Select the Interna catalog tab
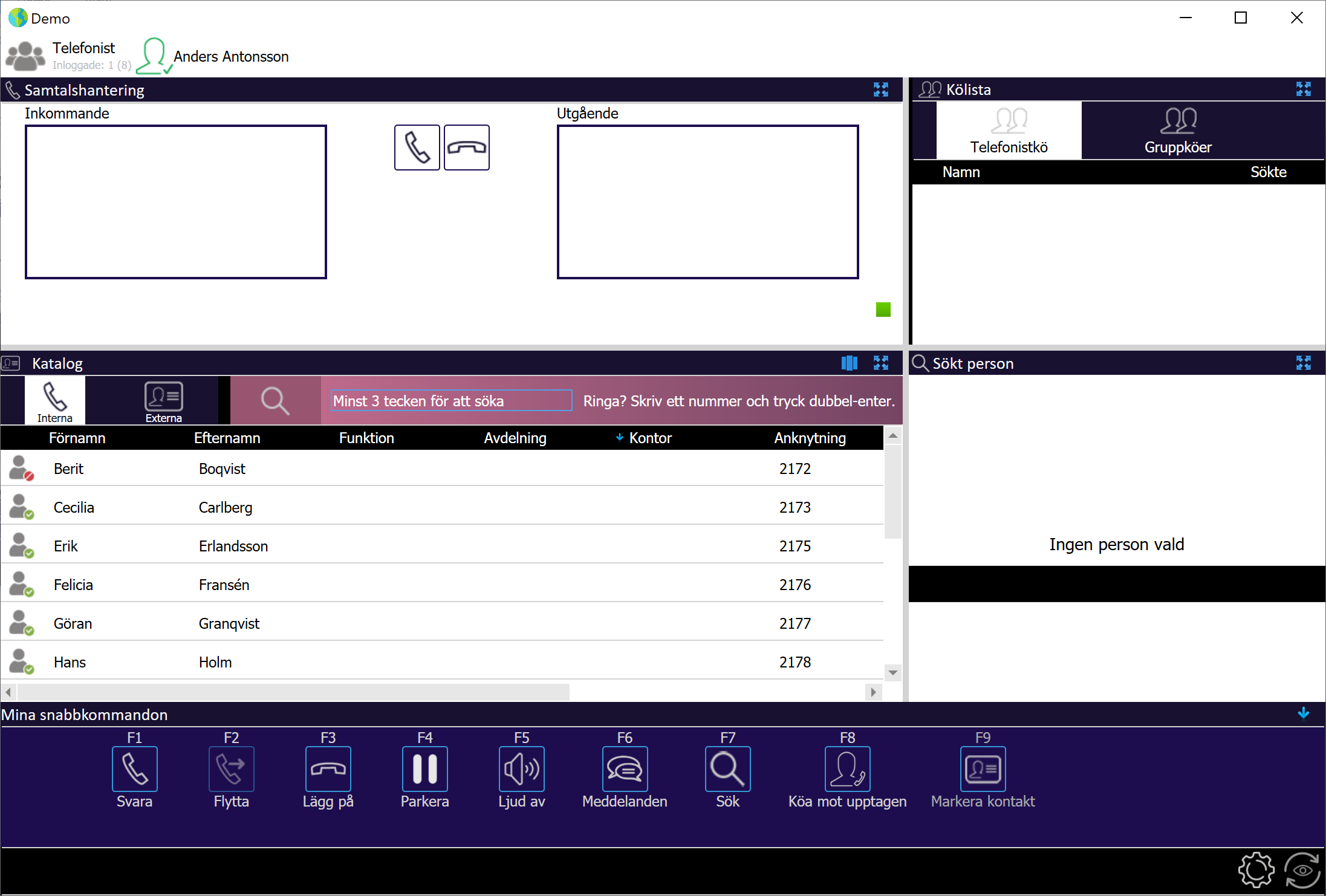1326x896 pixels. (x=54, y=400)
